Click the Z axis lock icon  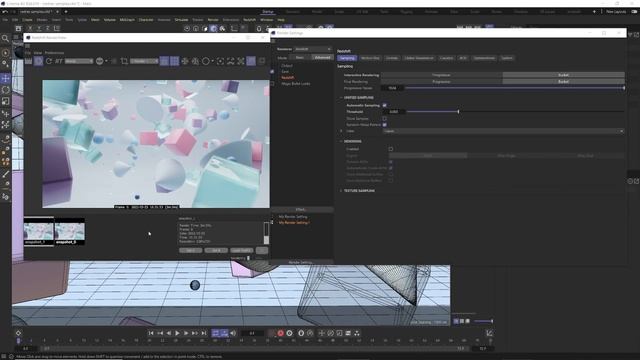48,28
